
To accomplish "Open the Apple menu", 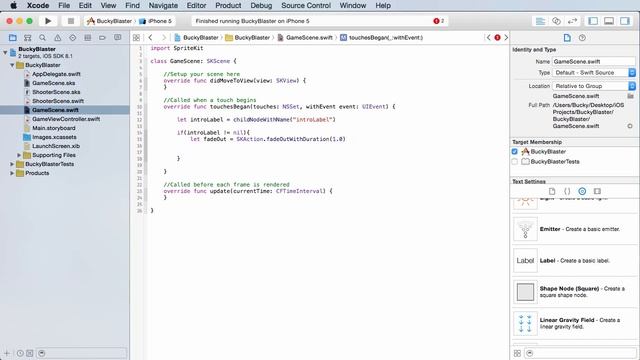I will point(13,5).
